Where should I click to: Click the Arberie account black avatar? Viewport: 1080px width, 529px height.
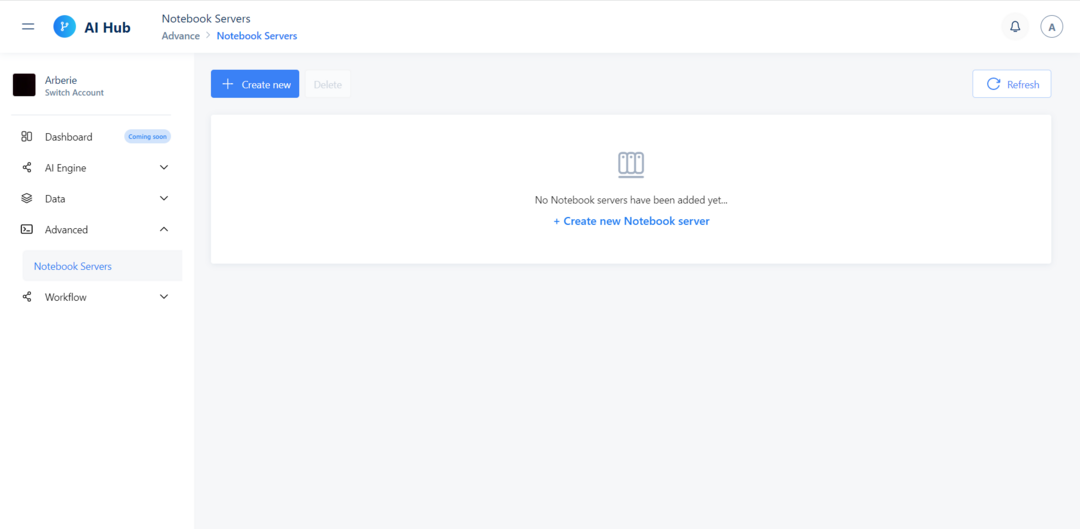pos(24,85)
